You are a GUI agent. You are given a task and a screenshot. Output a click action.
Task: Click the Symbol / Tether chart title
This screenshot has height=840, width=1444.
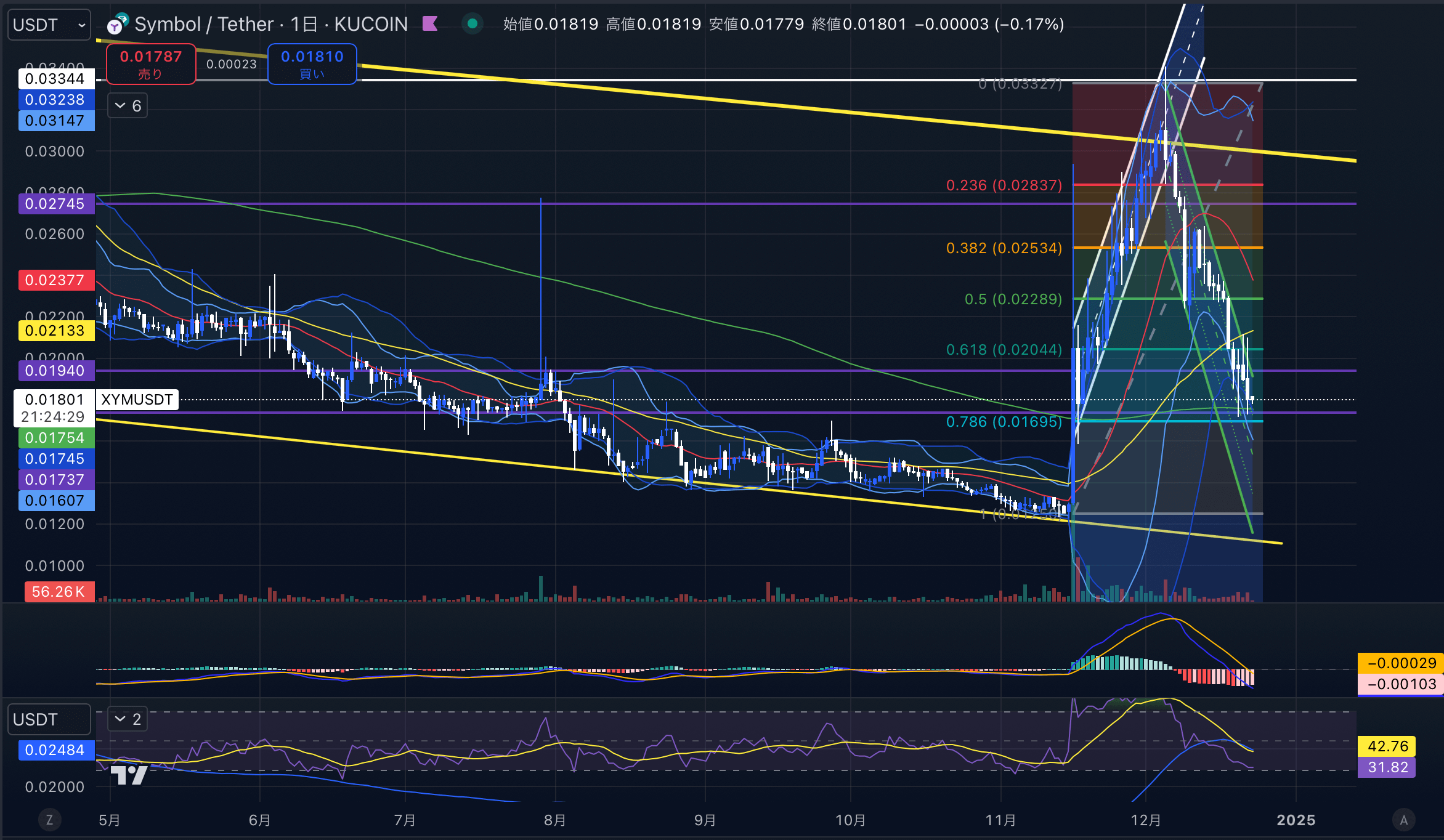[x=204, y=24]
